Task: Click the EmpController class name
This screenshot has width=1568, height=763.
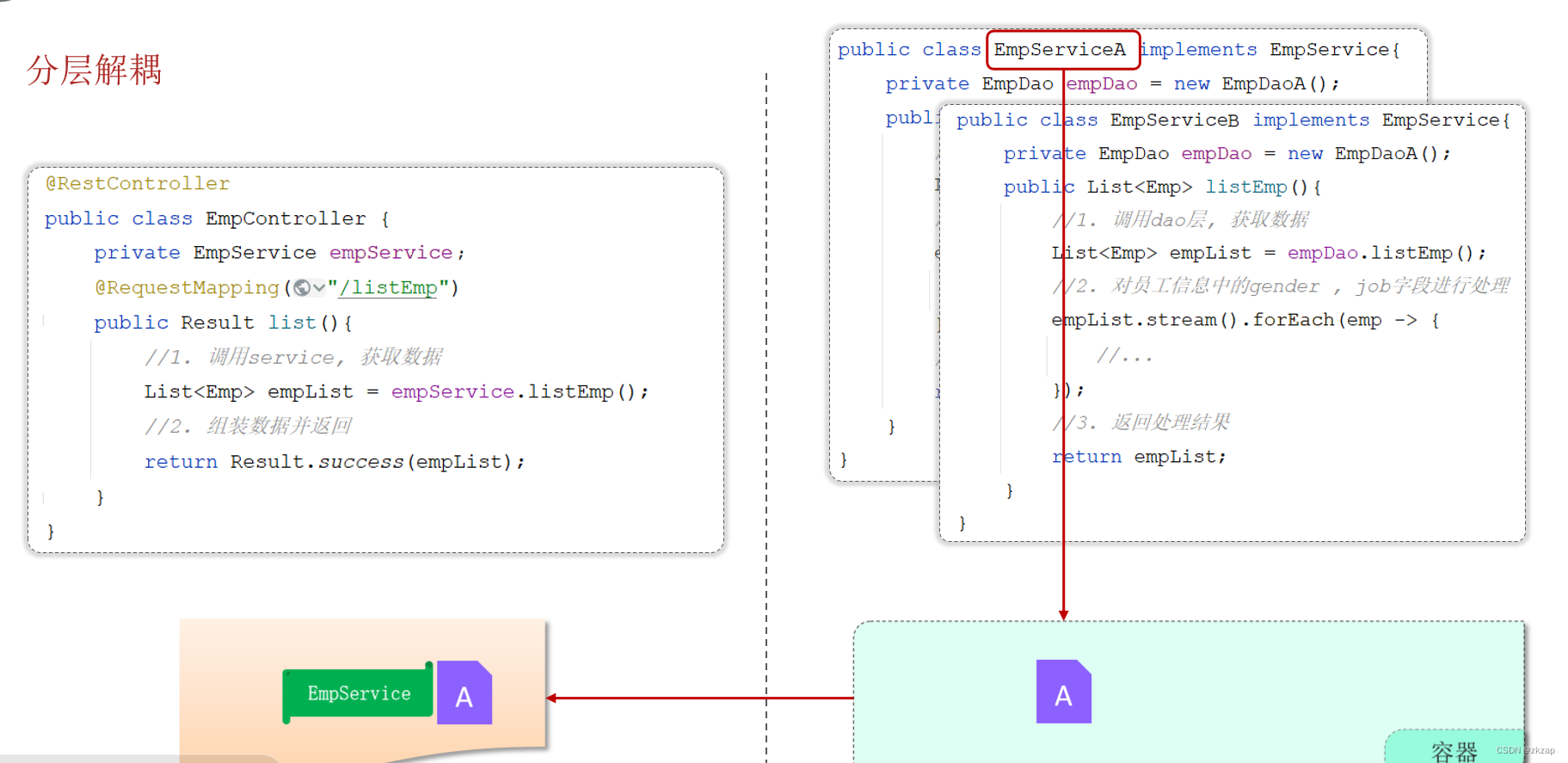Action: [286, 218]
